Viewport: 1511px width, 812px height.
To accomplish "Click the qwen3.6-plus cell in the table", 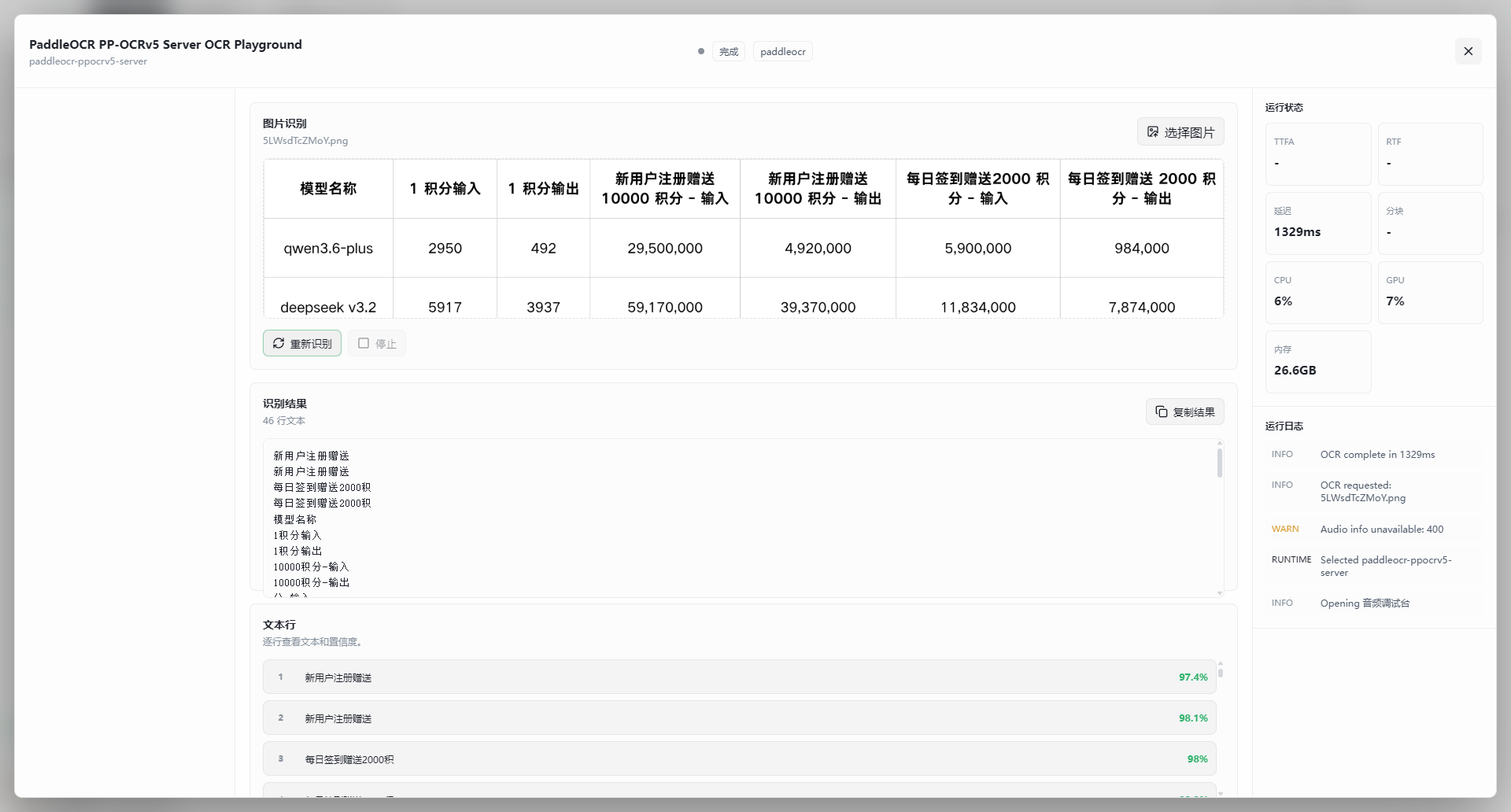I will tap(328, 248).
